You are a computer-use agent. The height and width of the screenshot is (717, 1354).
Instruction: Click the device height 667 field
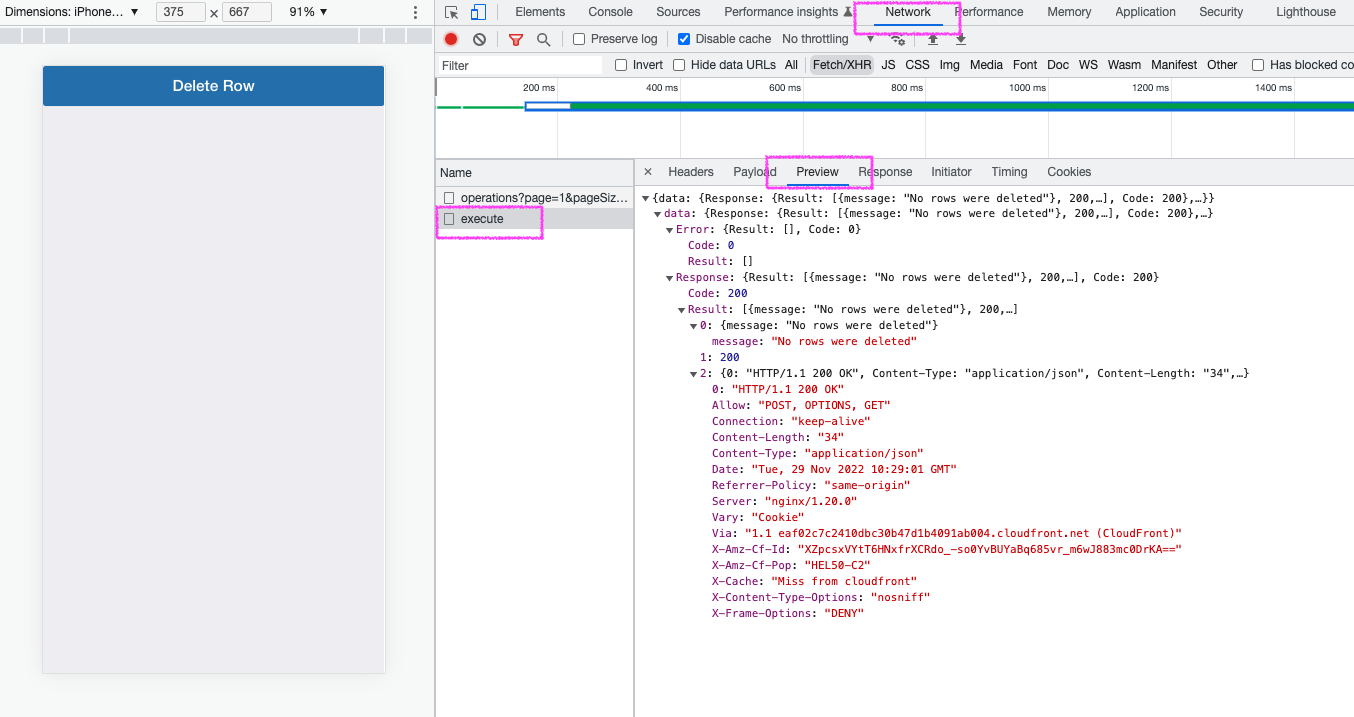246,12
